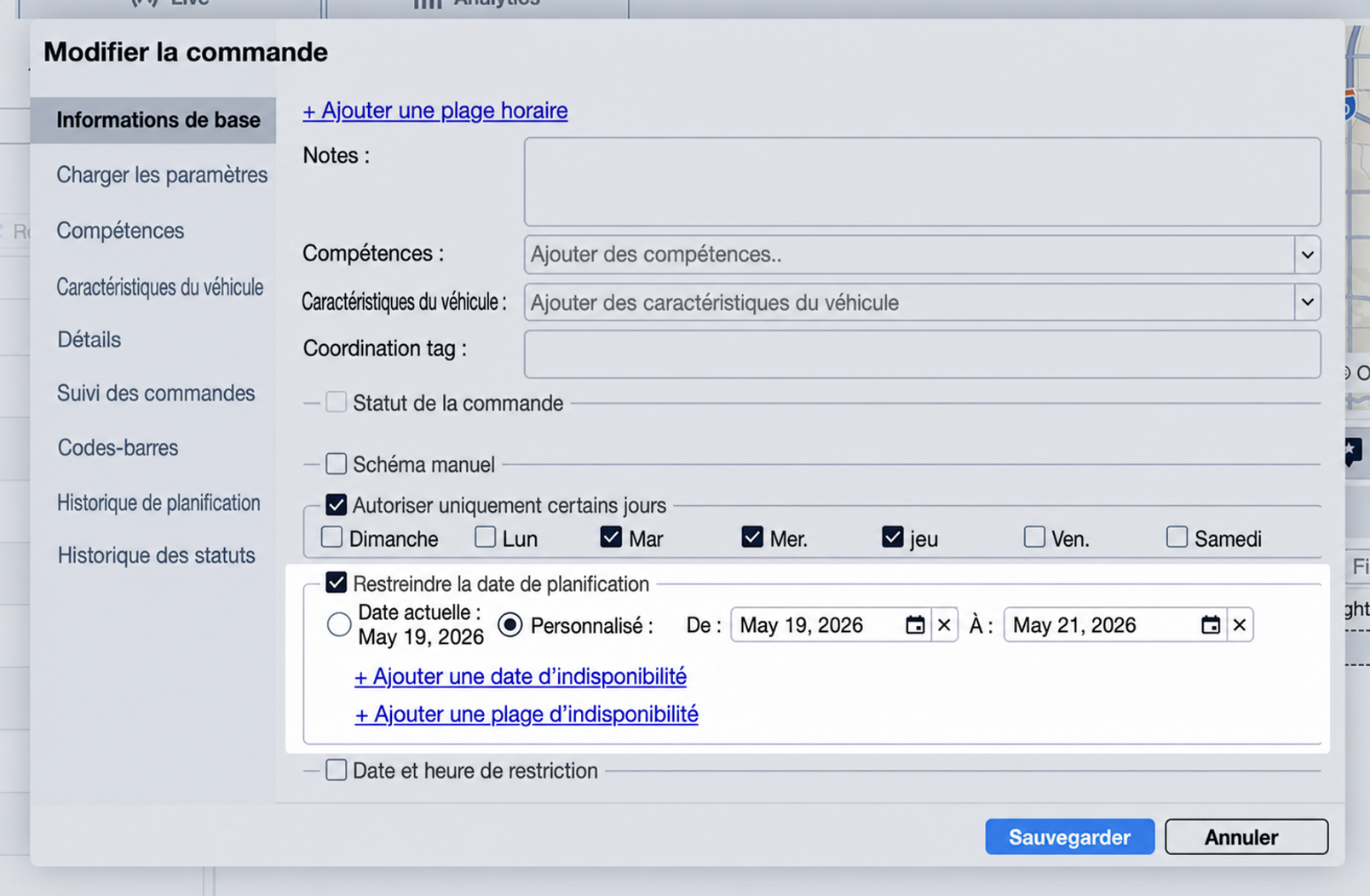Screen dimensions: 1370x896
Task: Clear the À date May 21, 2026
Action: pyautogui.click(x=1240, y=625)
